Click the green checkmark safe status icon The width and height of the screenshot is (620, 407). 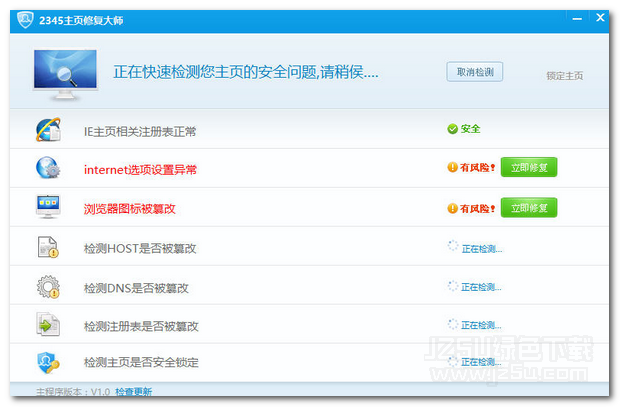coord(452,129)
